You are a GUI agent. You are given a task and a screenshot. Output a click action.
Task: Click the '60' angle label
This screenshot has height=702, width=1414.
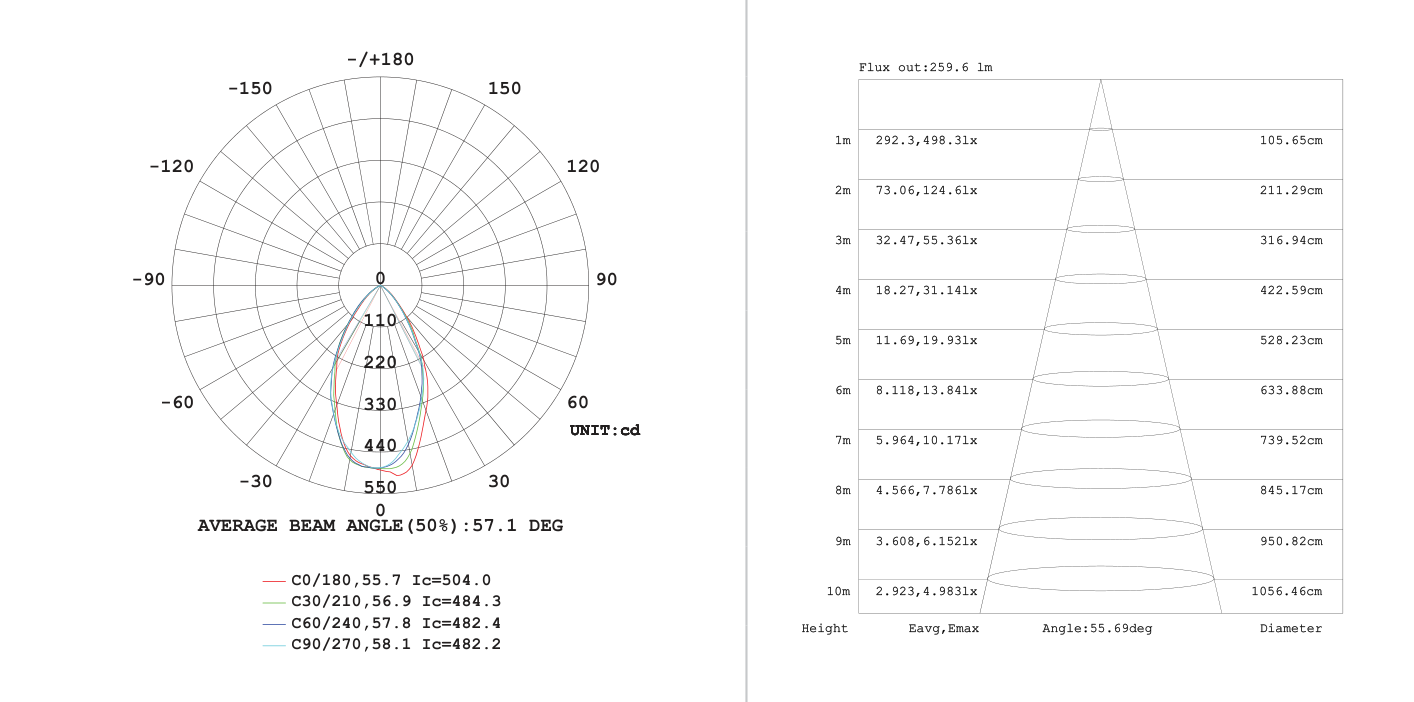coord(578,403)
